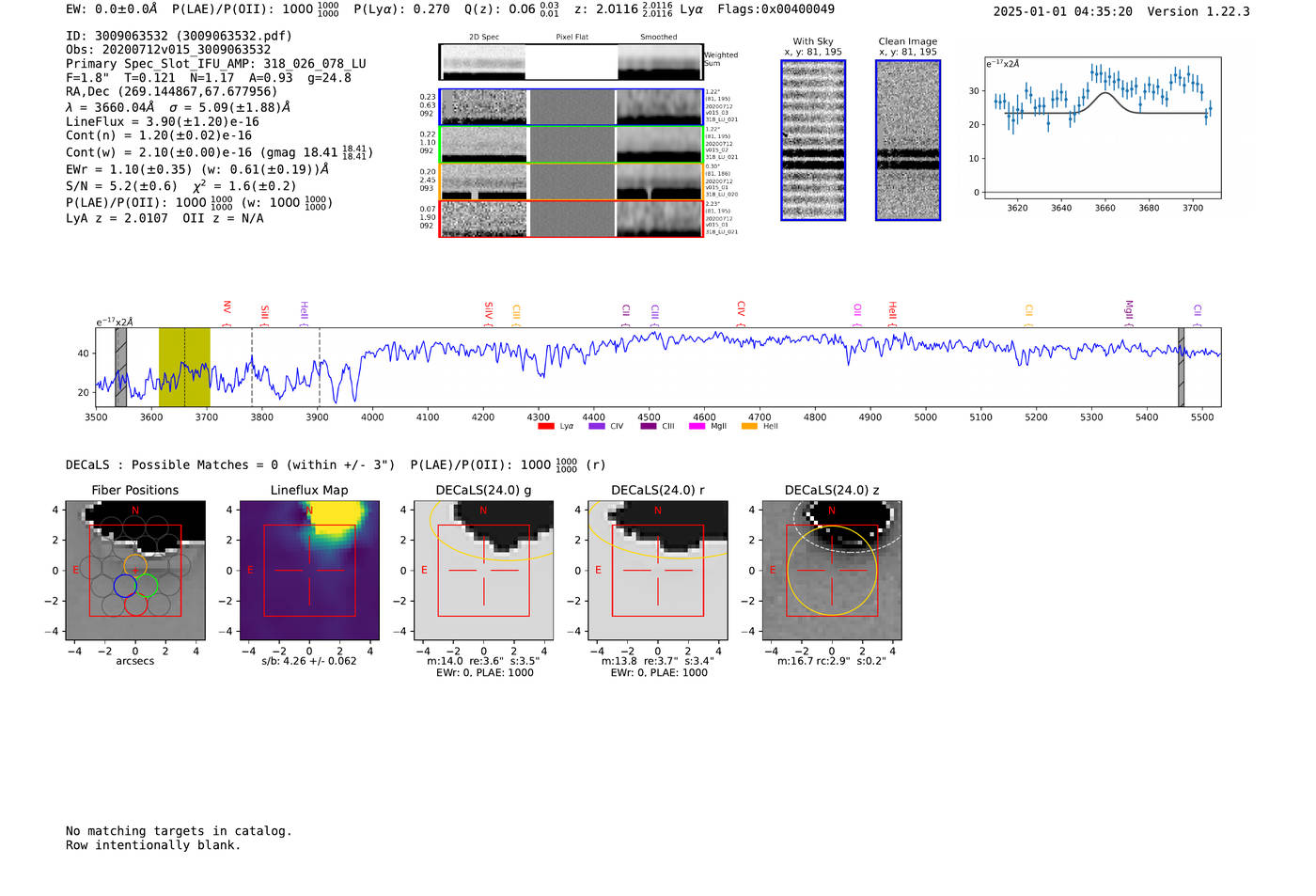The height and width of the screenshot is (896, 1316).
Task: Click the SiIV line marker above the spectrum
Action: point(488,312)
